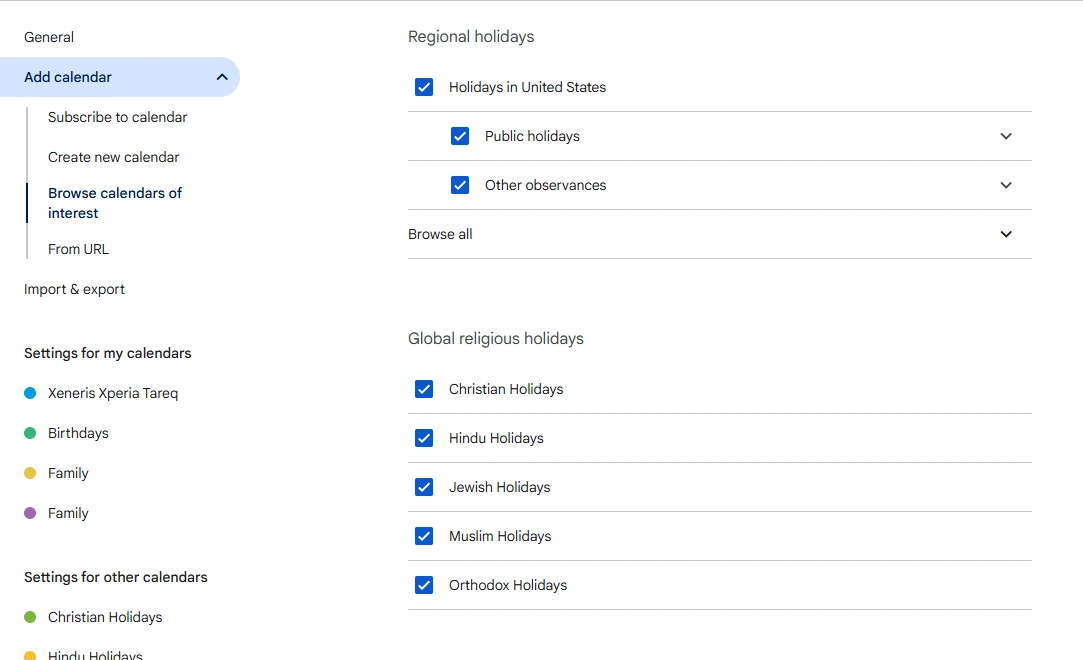
Task: Turn off the Muslim Holidays checkbox
Action: click(x=424, y=536)
